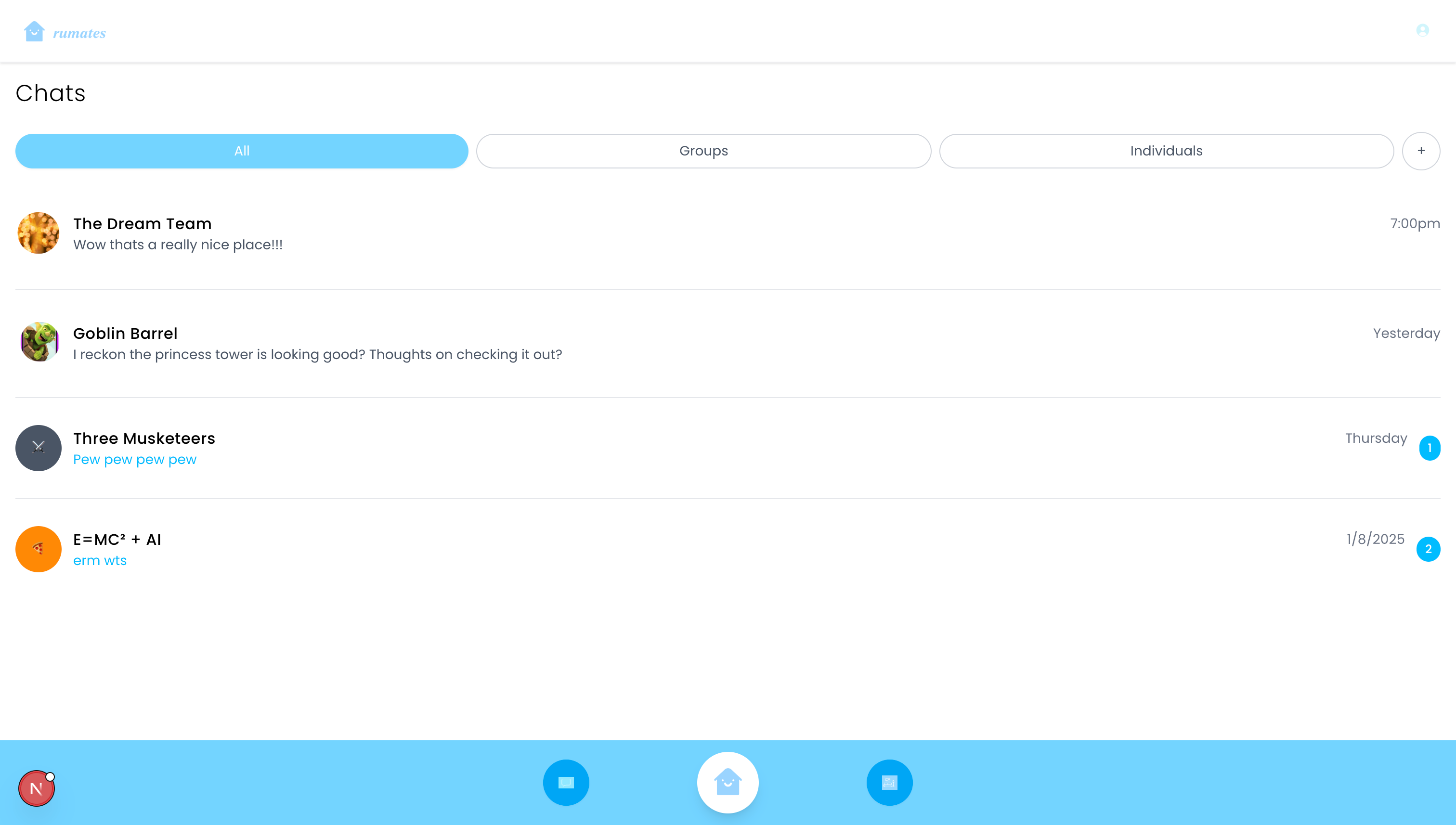Click the rumates brand text link

[x=79, y=33]
